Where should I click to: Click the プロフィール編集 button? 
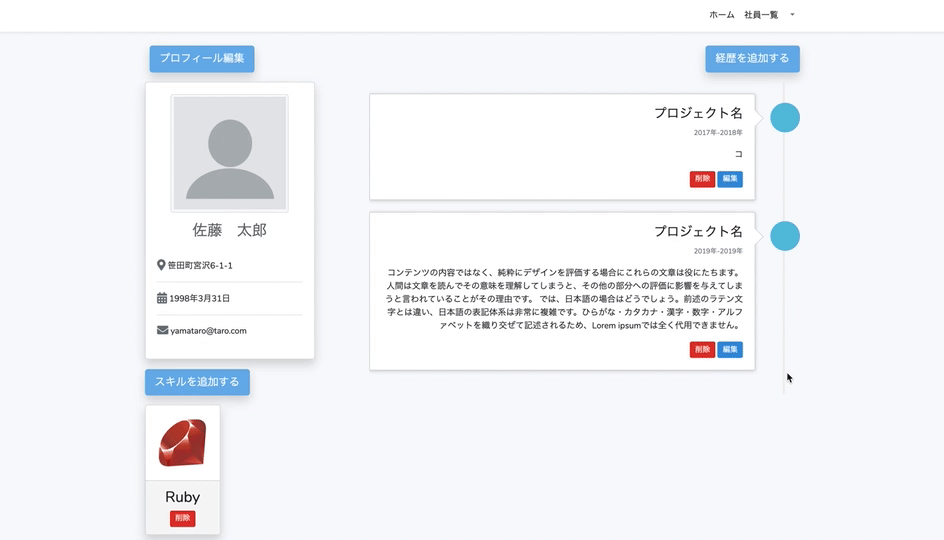[x=202, y=59]
